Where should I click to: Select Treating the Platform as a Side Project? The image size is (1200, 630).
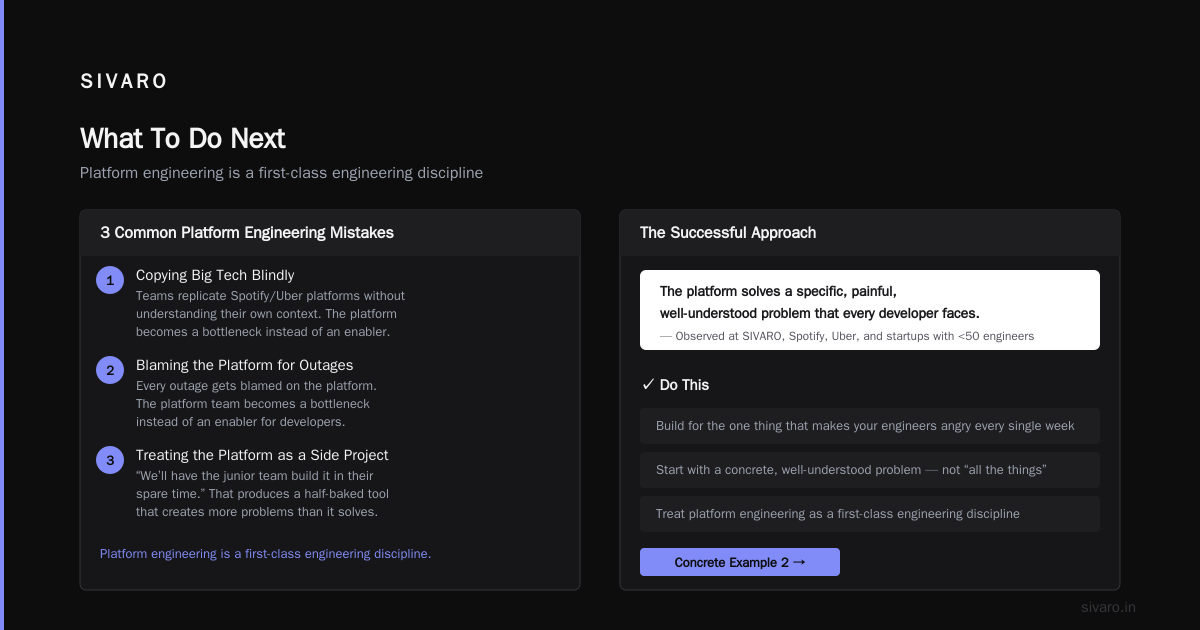(x=262, y=455)
